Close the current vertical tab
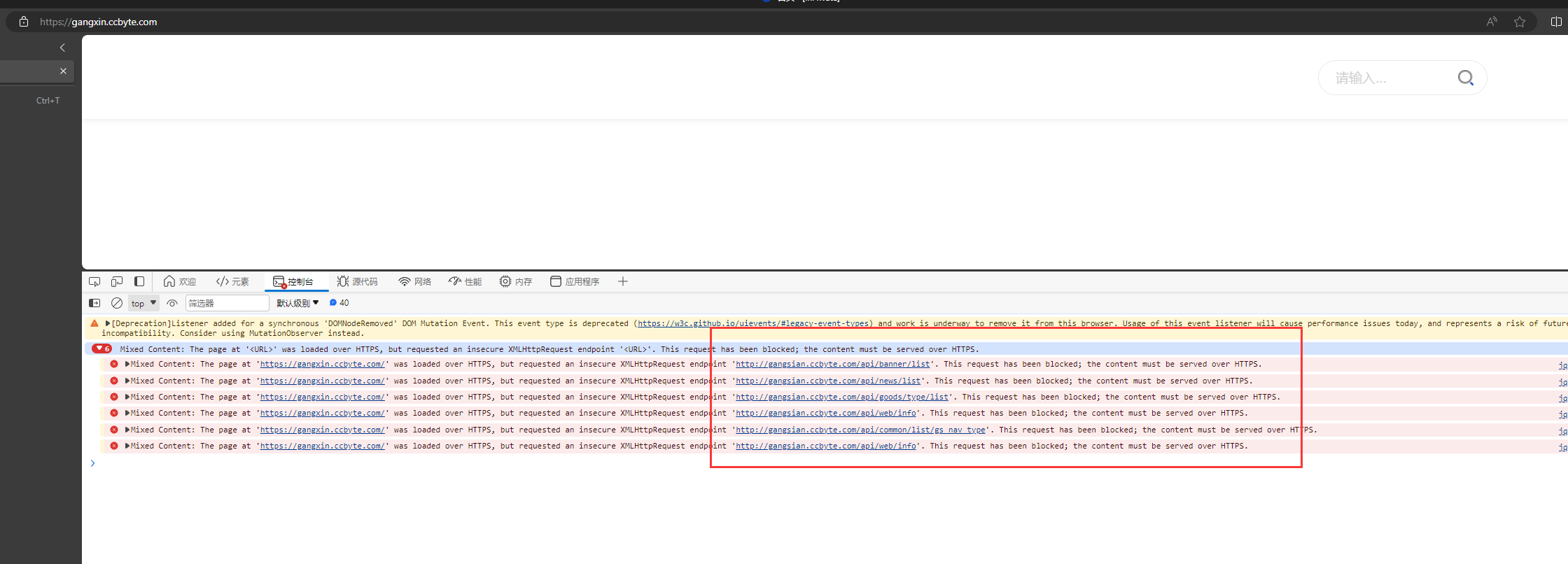Viewport: 1568px width, 564px height. pos(63,71)
